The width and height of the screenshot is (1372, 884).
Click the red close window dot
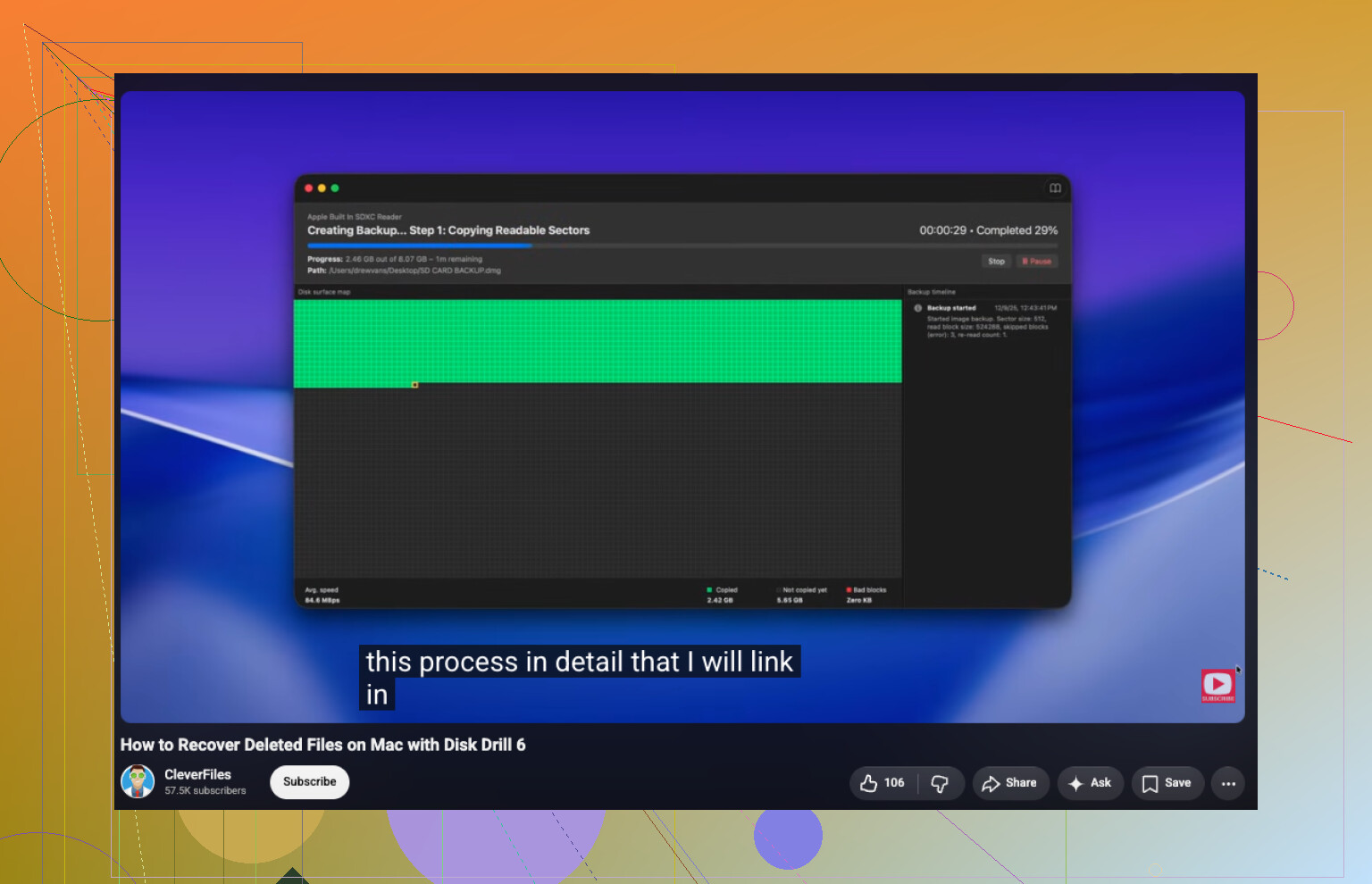[309, 188]
